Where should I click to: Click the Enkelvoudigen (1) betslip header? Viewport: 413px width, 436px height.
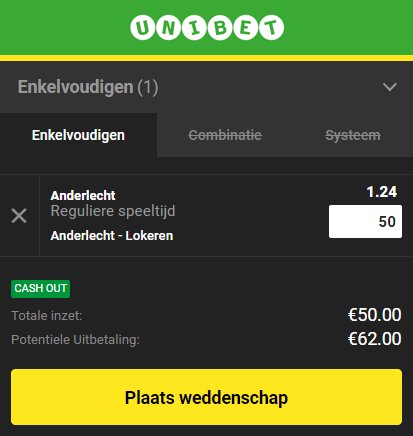88,87
